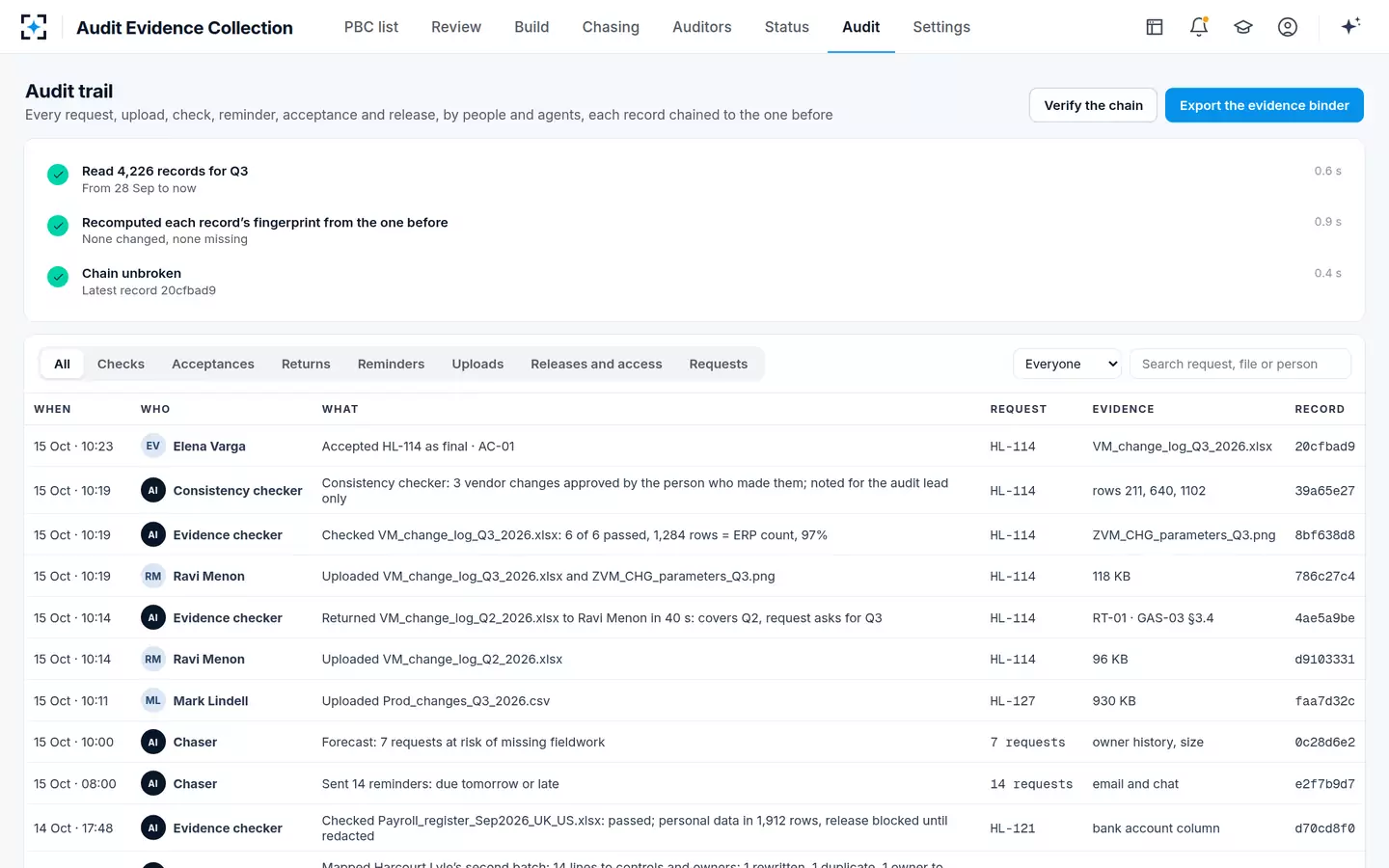Click the green check beside Chain unbroken
The height and width of the screenshot is (868, 1389).
point(58,277)
